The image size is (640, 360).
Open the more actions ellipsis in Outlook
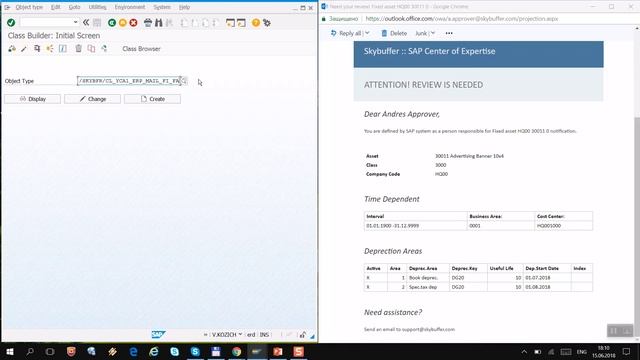click(x=449, y=33)
